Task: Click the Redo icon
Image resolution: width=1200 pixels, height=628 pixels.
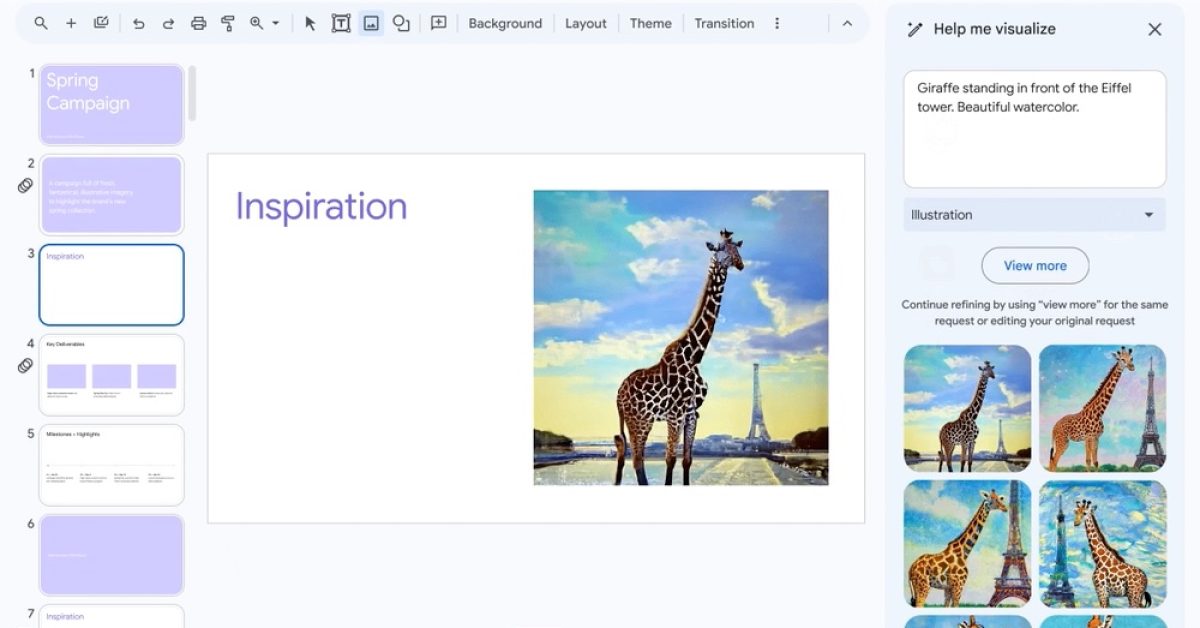Action: coord(168,22)
